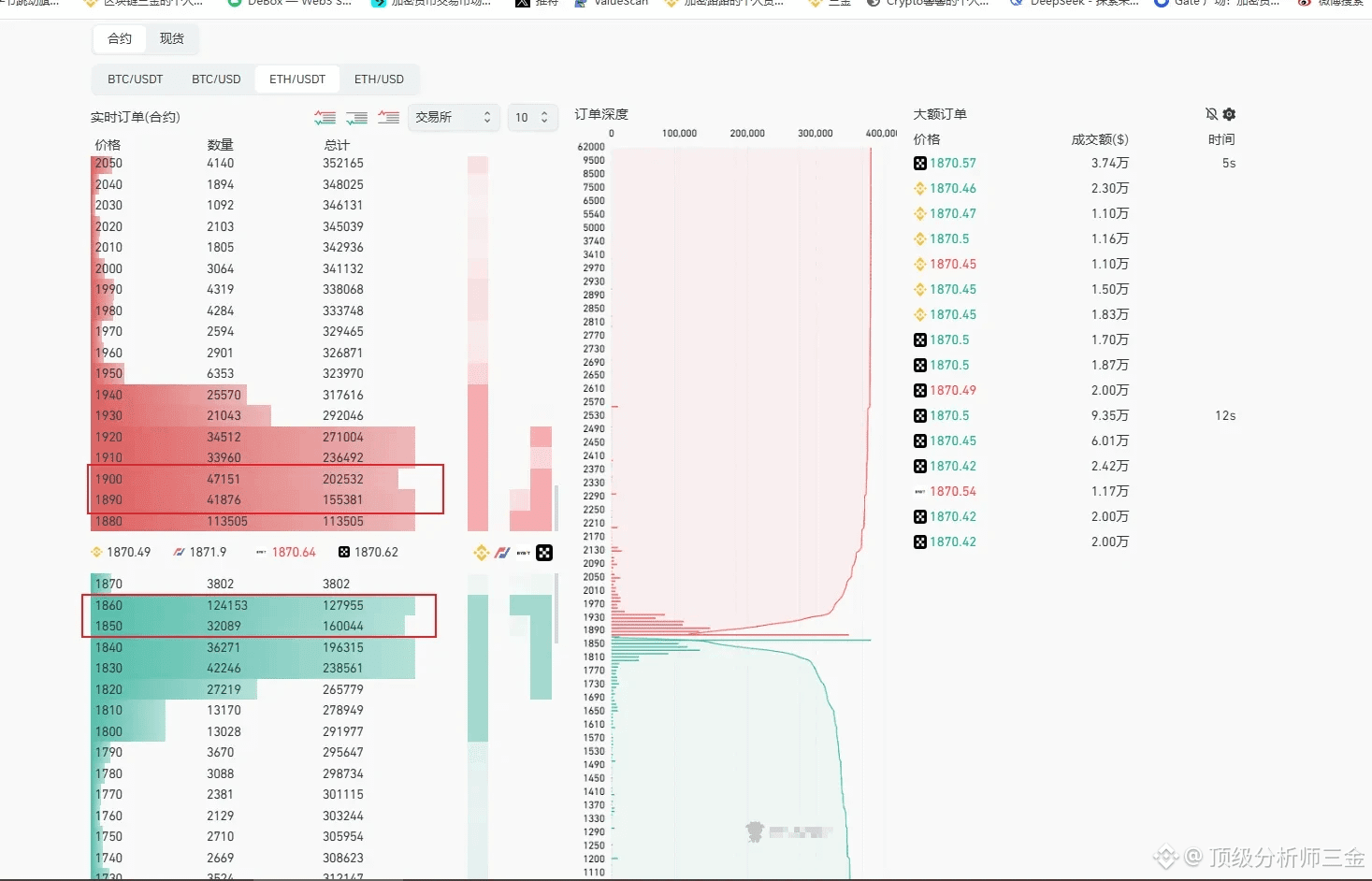The height and width of the screenshot is (881, 1372).
Task: Click large order price 1870.54
Action: point(953,491)
